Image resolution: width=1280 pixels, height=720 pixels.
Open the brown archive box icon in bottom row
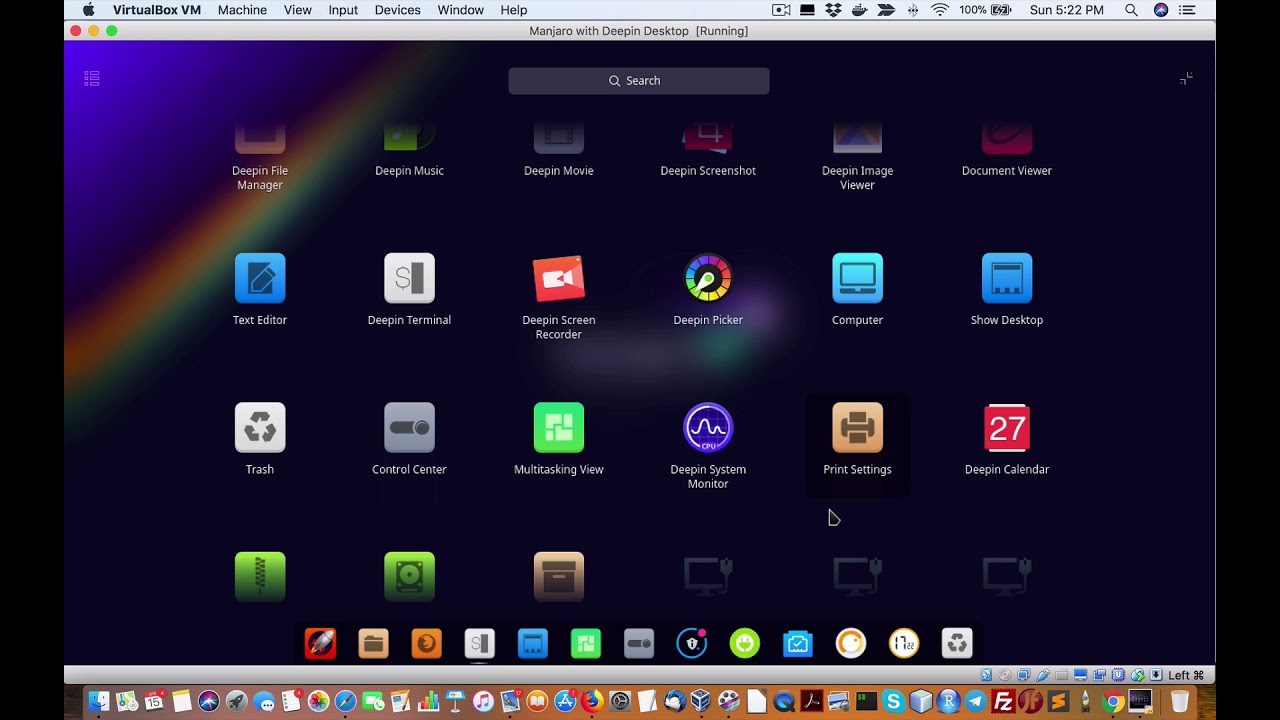tap(559, 577)
